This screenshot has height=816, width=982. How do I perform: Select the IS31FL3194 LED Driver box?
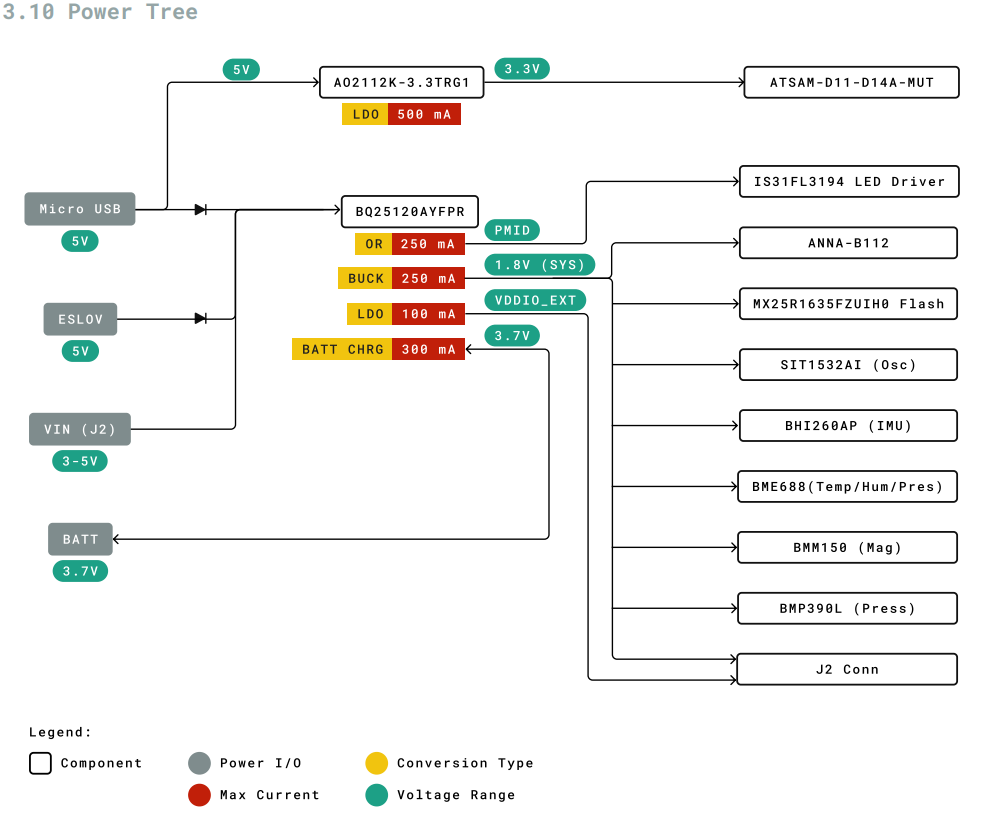coord(849,182)
